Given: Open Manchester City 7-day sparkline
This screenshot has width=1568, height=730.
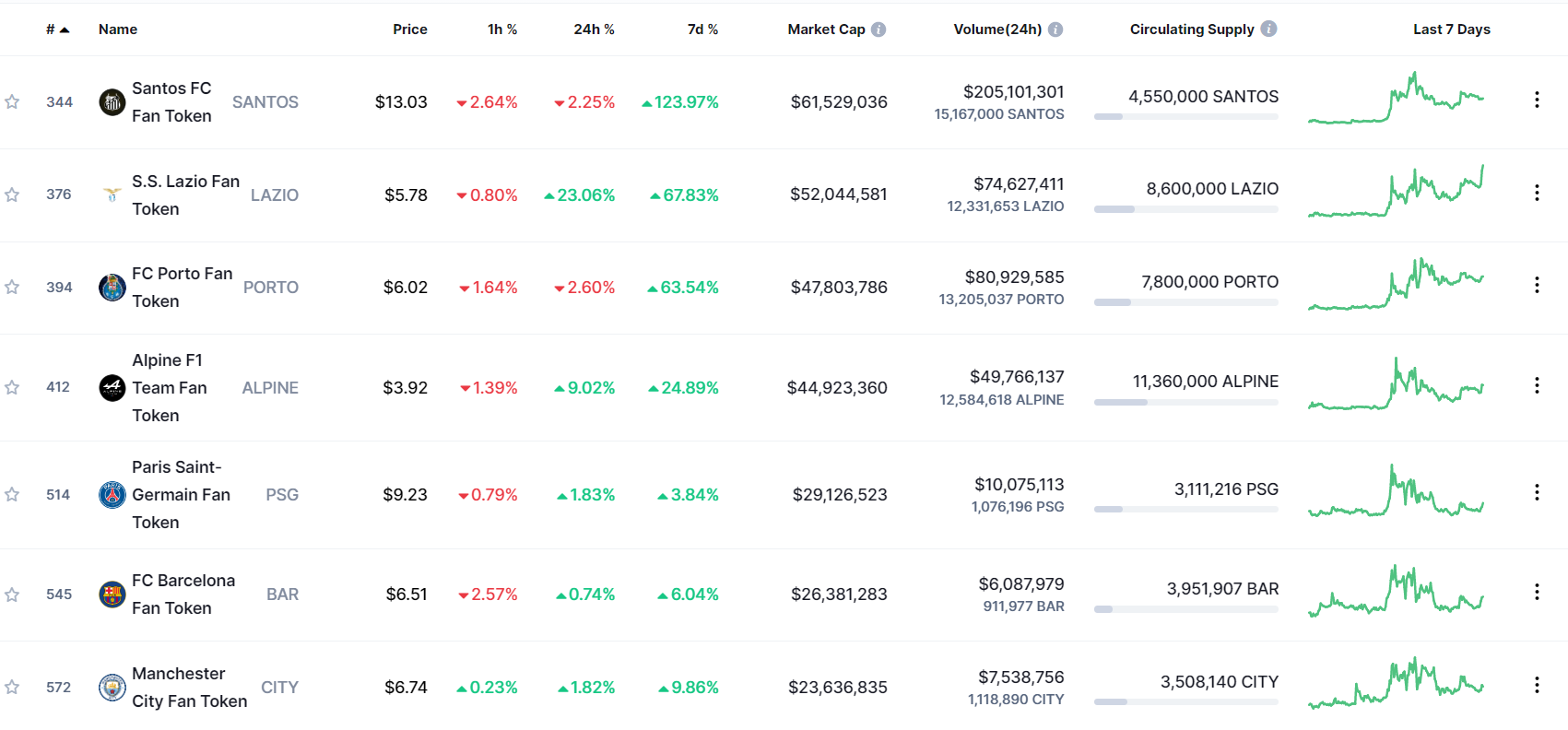Looking at the screenshot, I should tap(1396, 683).
